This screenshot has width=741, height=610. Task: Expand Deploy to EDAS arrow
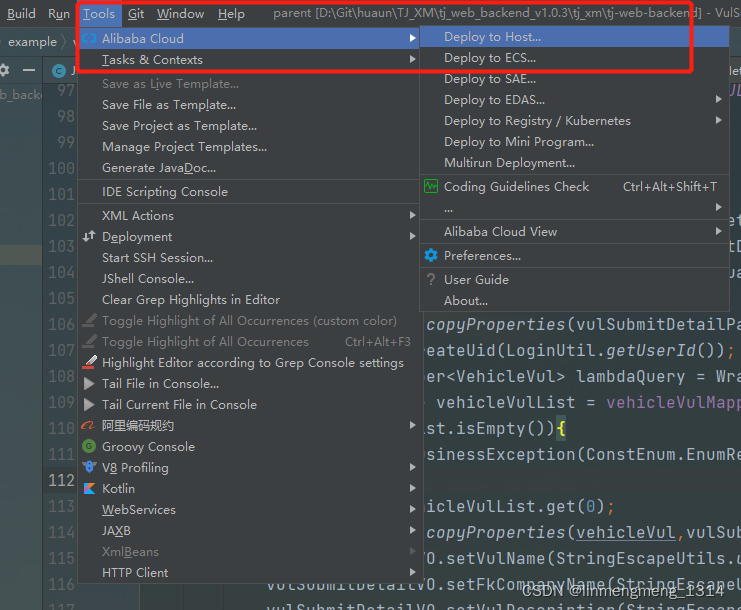718,99
